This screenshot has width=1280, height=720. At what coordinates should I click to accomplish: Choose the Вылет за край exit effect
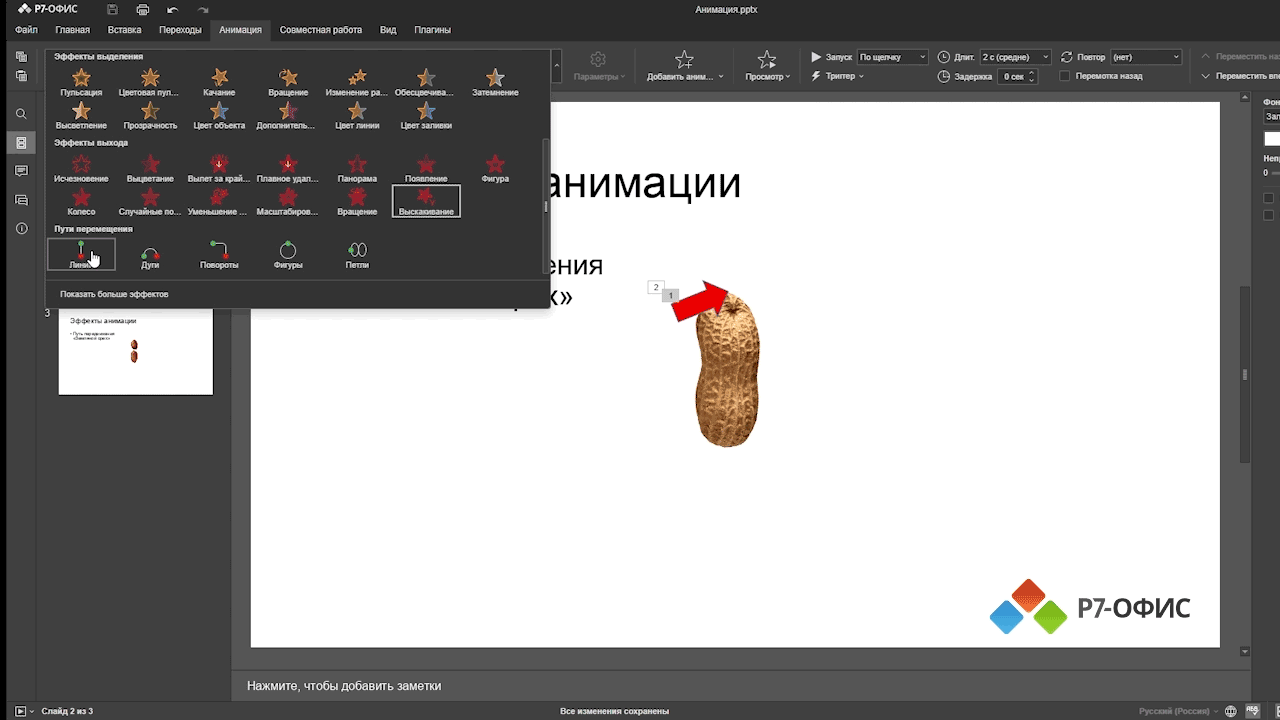tap(219, 168)
